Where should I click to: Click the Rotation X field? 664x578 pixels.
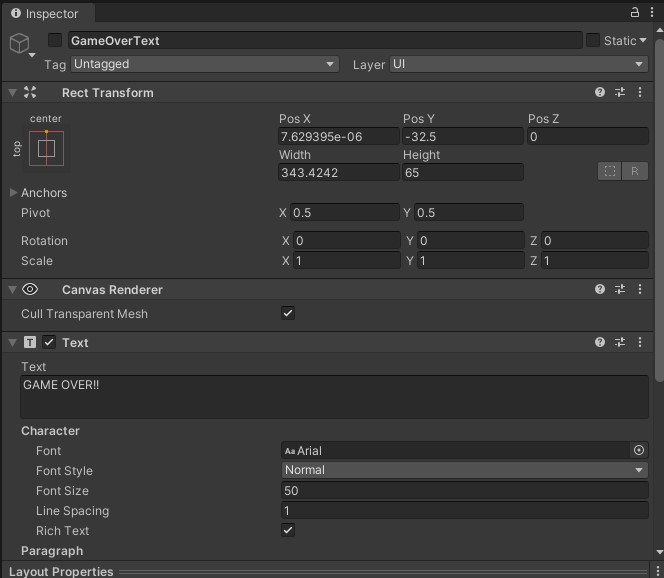tap(347, 241)
